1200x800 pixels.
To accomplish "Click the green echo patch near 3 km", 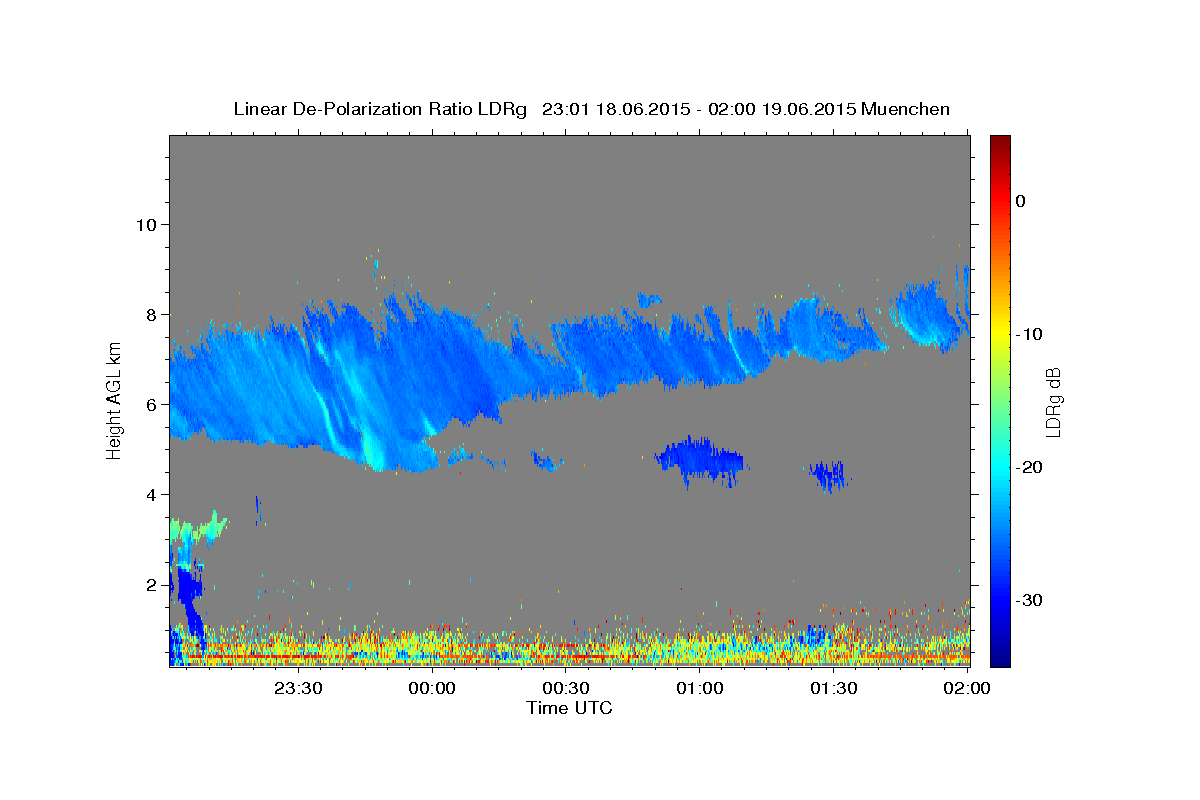I will coord(196,530).
